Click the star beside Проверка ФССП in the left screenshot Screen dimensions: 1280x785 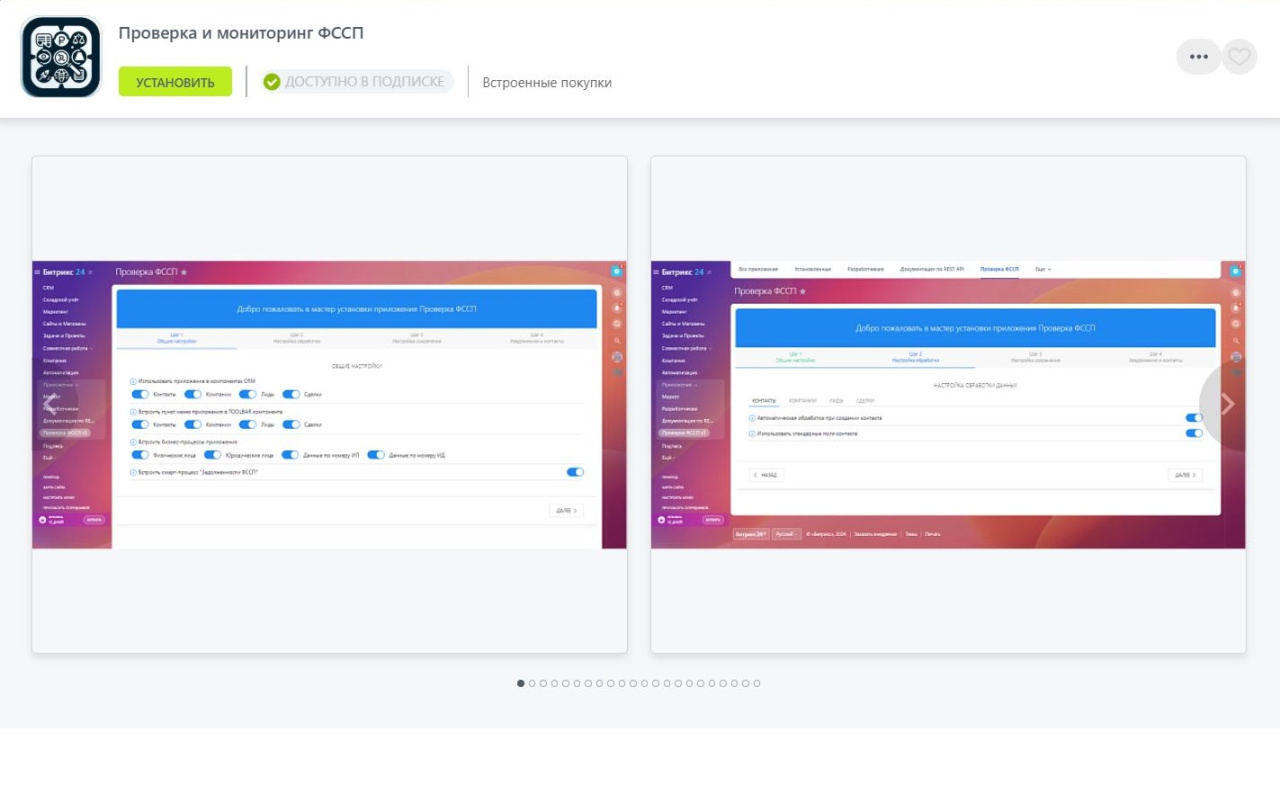click(183, 272)
